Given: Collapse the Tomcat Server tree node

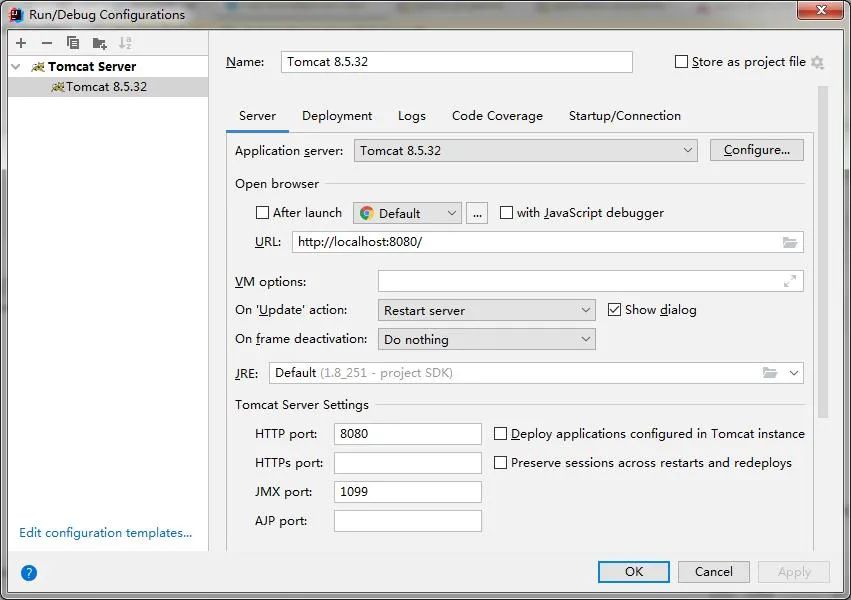Looking at the screenshot, I should coord(16,67).
